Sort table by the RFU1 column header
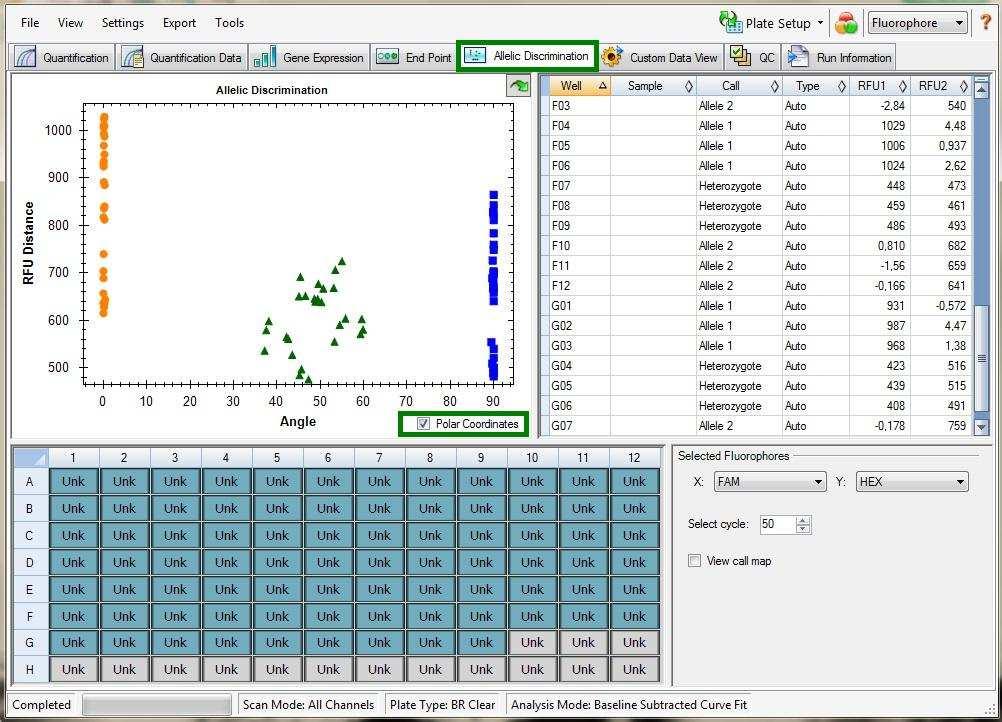Screen dimensions: 1002x722 (x=879, y=86)
